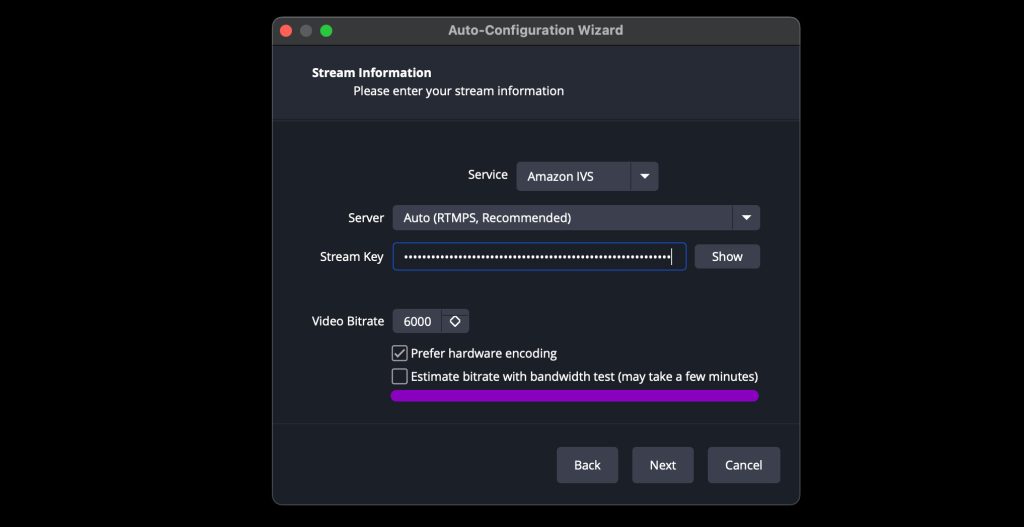The width and height of the screenshot is (1024, 527).
Task: Click the Auto-Configuration Wizard title bar
Action: coord(536,30)
